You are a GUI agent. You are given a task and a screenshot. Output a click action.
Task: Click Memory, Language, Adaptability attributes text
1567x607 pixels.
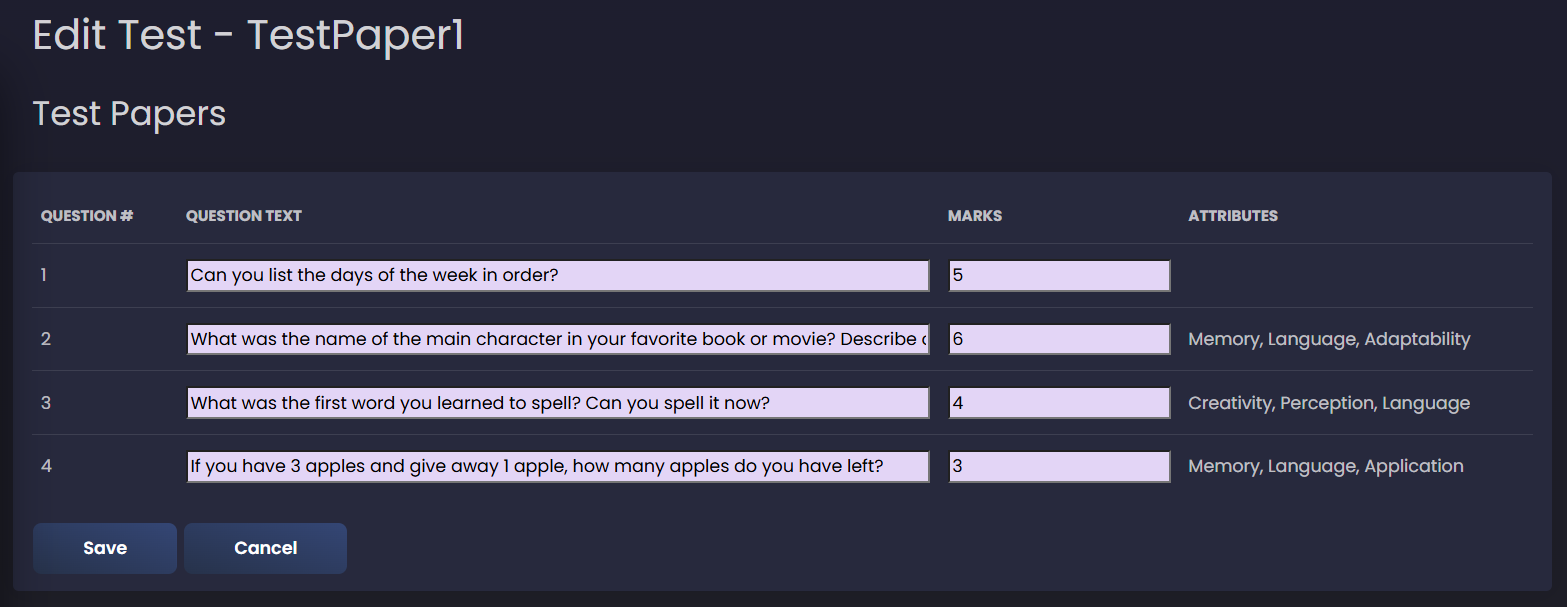click(1329, 339)
